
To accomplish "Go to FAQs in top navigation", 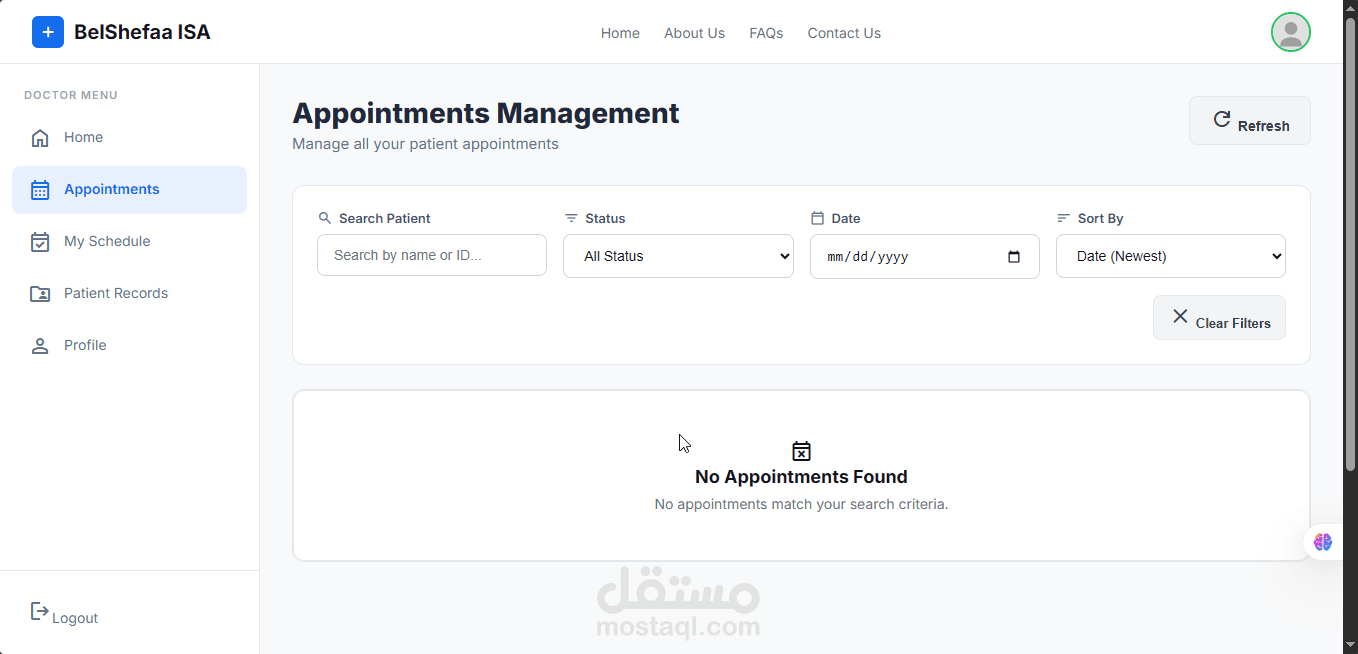I will pyautogui.click(x=766, y=33).
